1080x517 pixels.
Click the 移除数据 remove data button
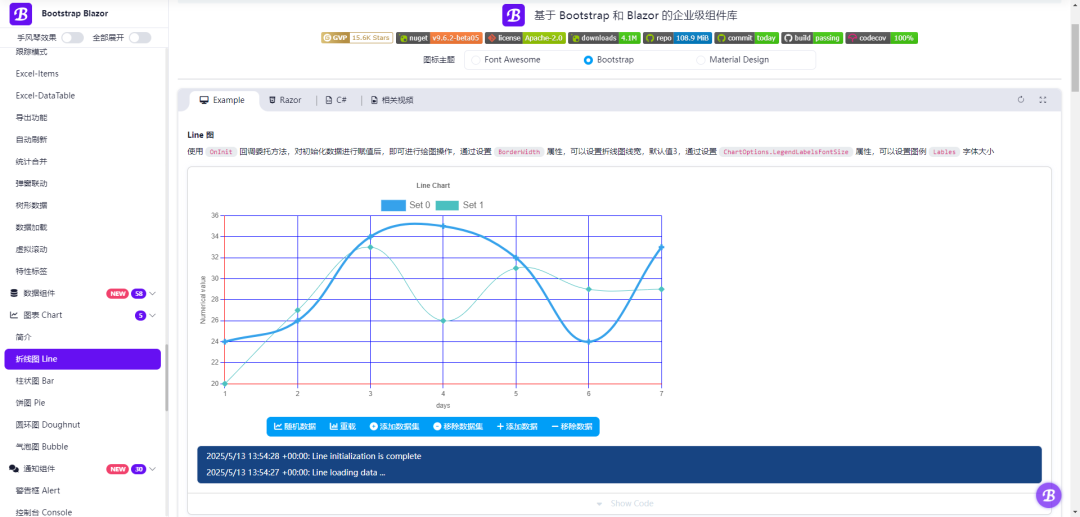[572, 427]
